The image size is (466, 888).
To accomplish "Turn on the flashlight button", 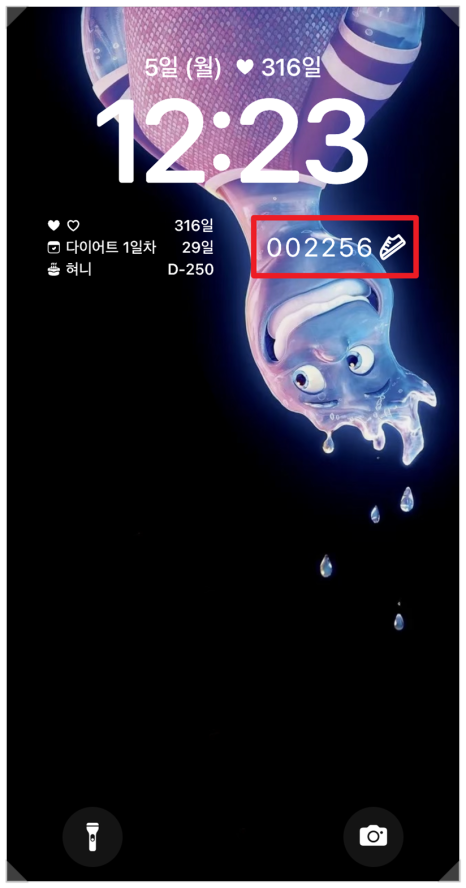I will click(92, 836).
